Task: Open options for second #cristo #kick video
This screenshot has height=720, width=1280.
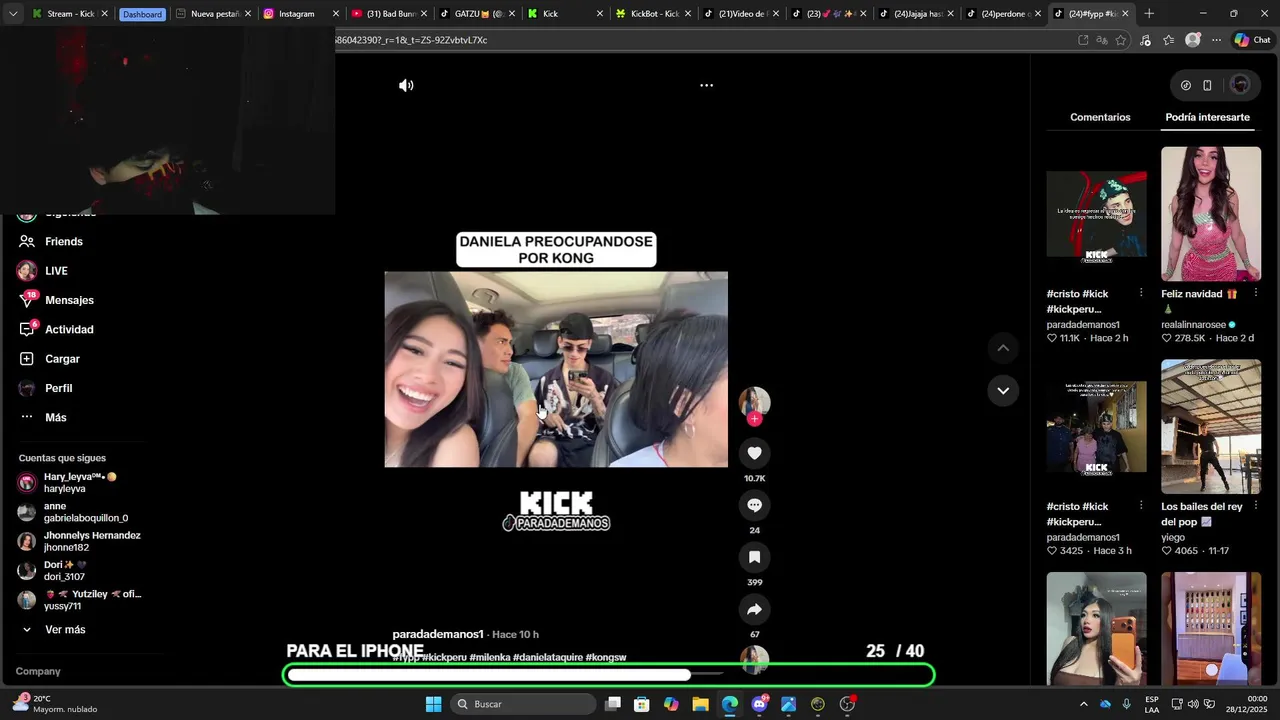Action: coord(1141,506)
